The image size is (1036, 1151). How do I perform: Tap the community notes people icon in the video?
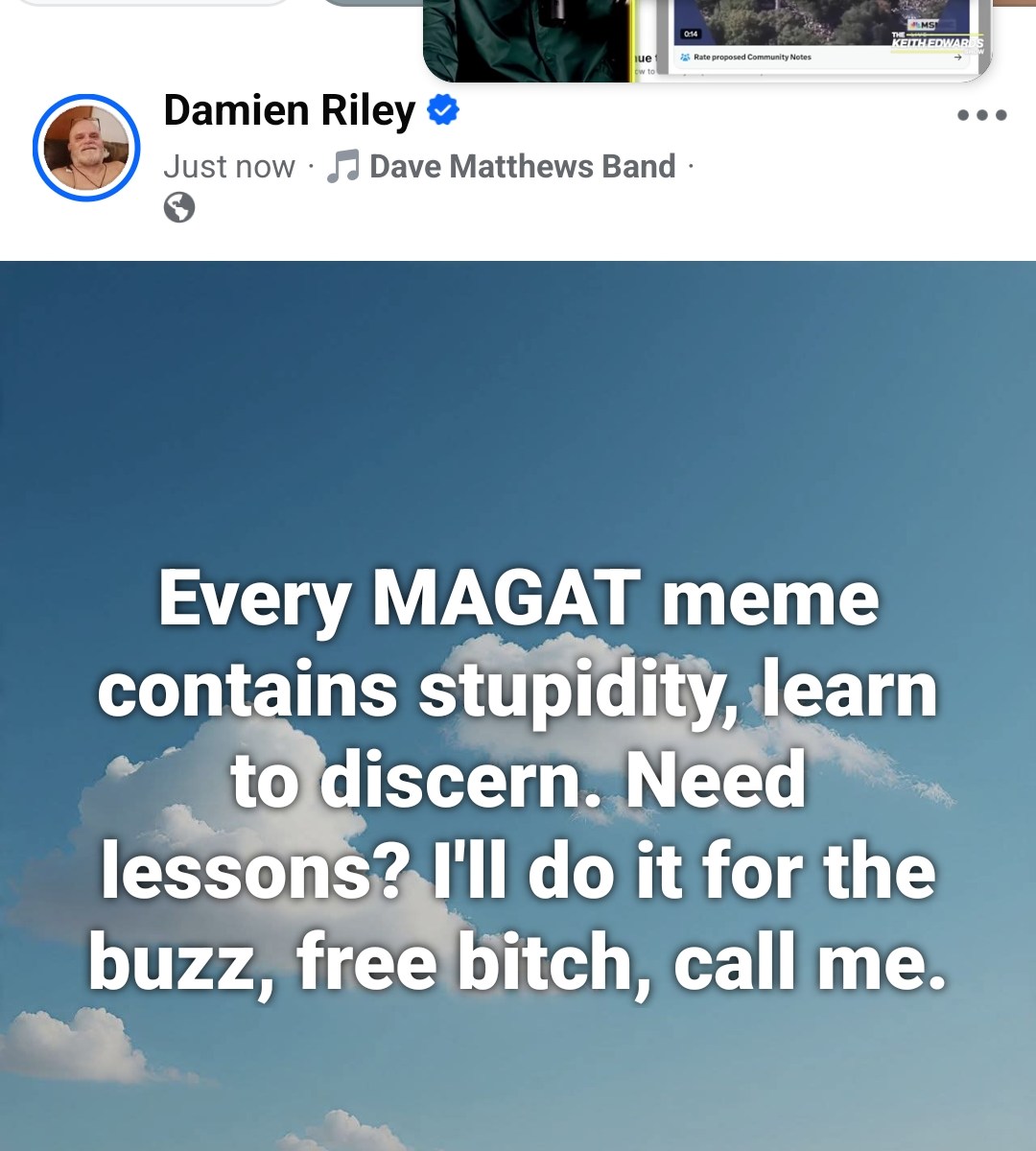point(685,57)
